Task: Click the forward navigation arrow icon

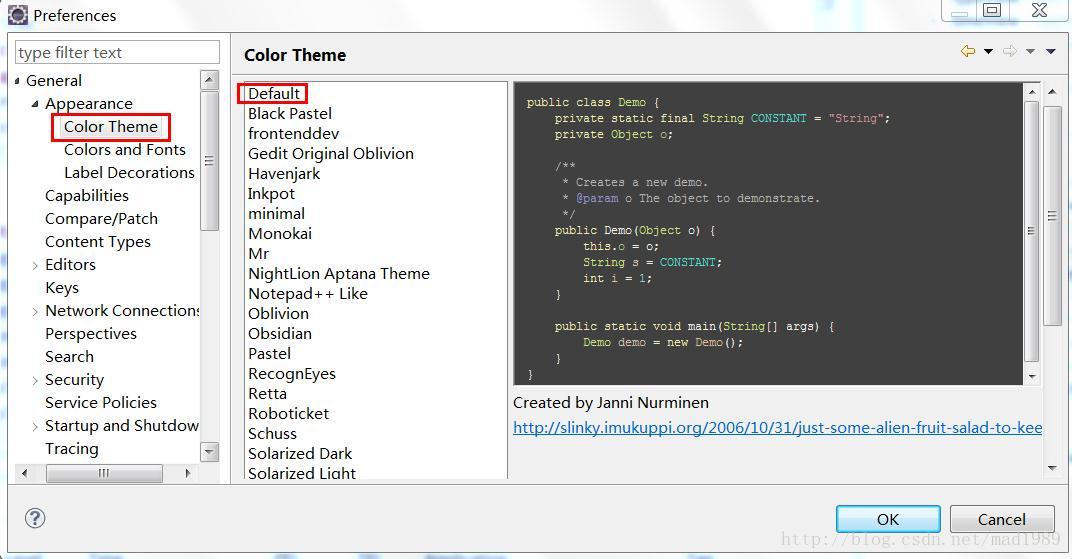Action: tap(1010, 51)
